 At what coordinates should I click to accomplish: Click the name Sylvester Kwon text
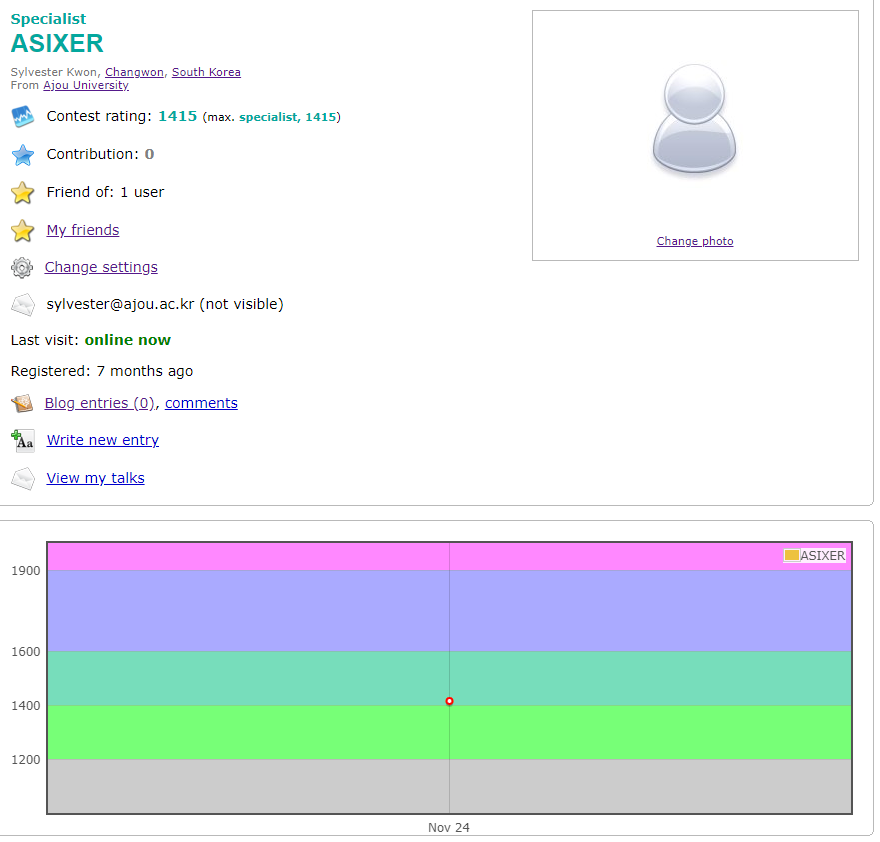(x=55, y=72)
